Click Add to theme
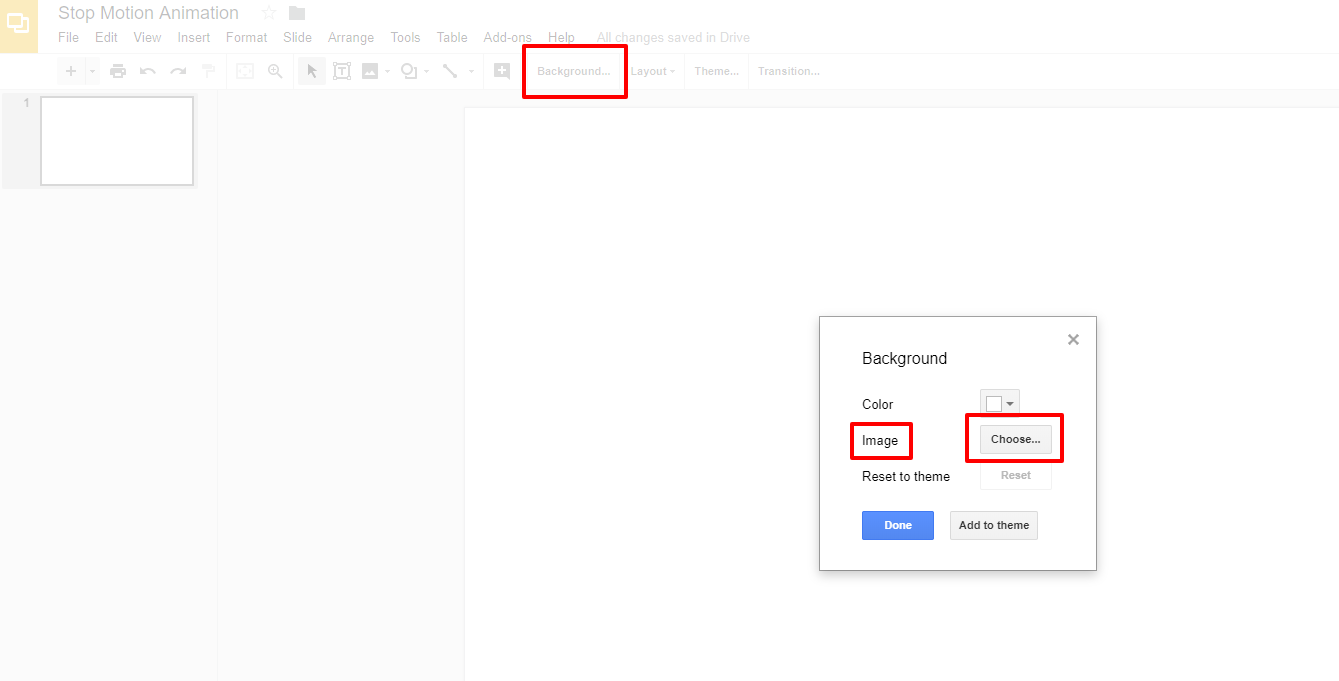1339x681 pixels. 993,525
